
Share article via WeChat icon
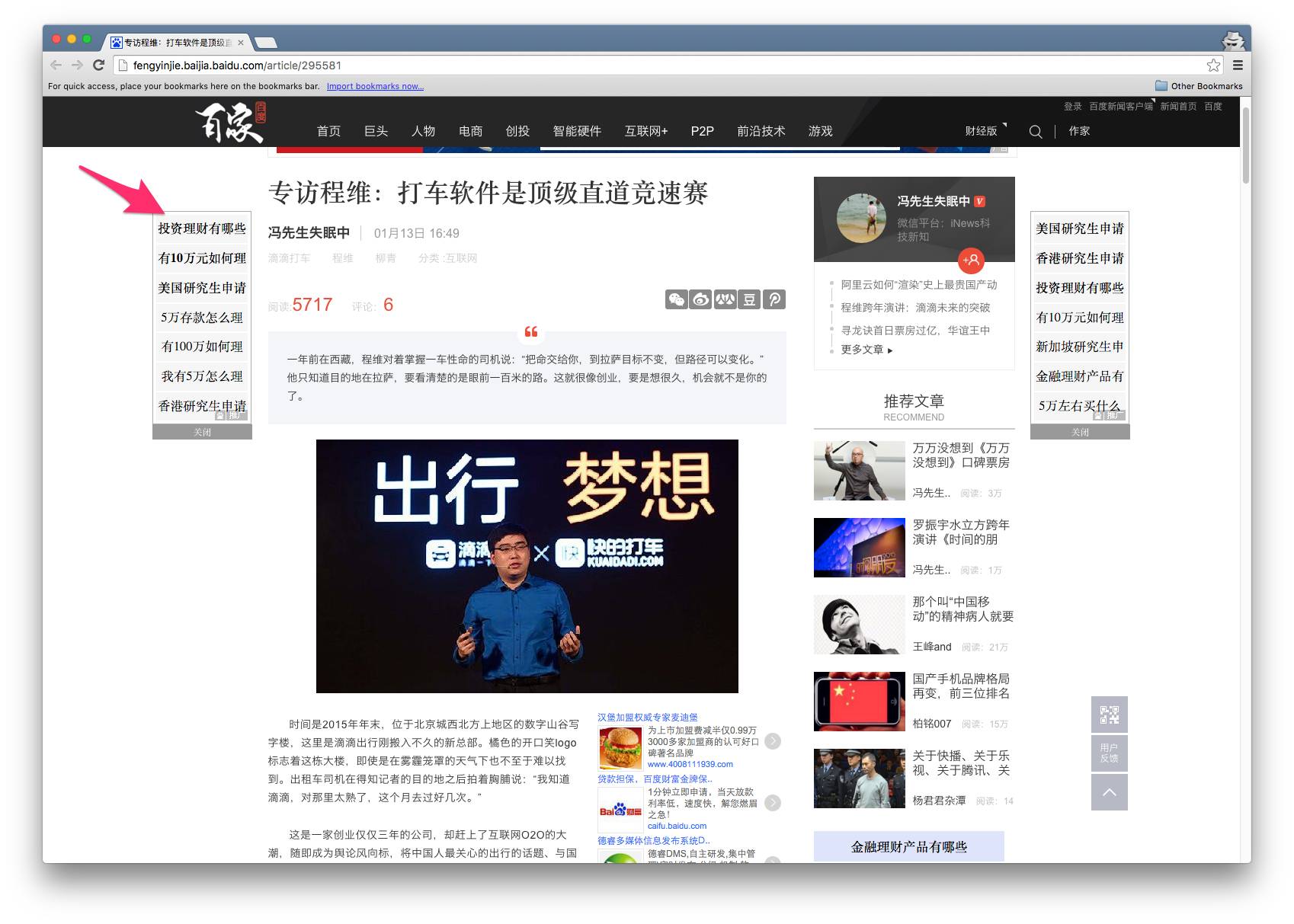(x=676, y=299)
